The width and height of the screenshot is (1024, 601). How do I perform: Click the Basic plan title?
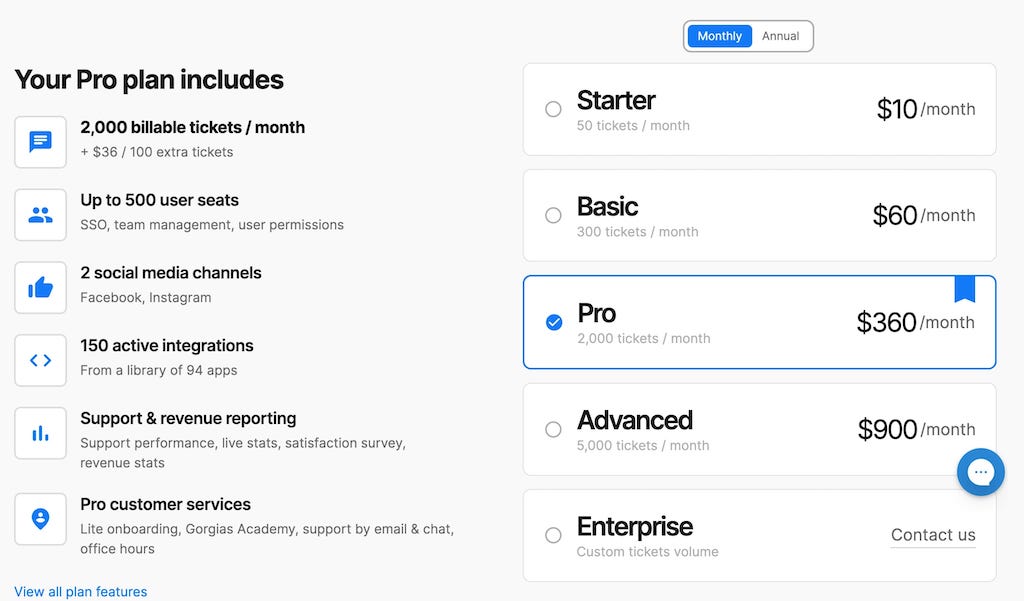coord(607,206)
